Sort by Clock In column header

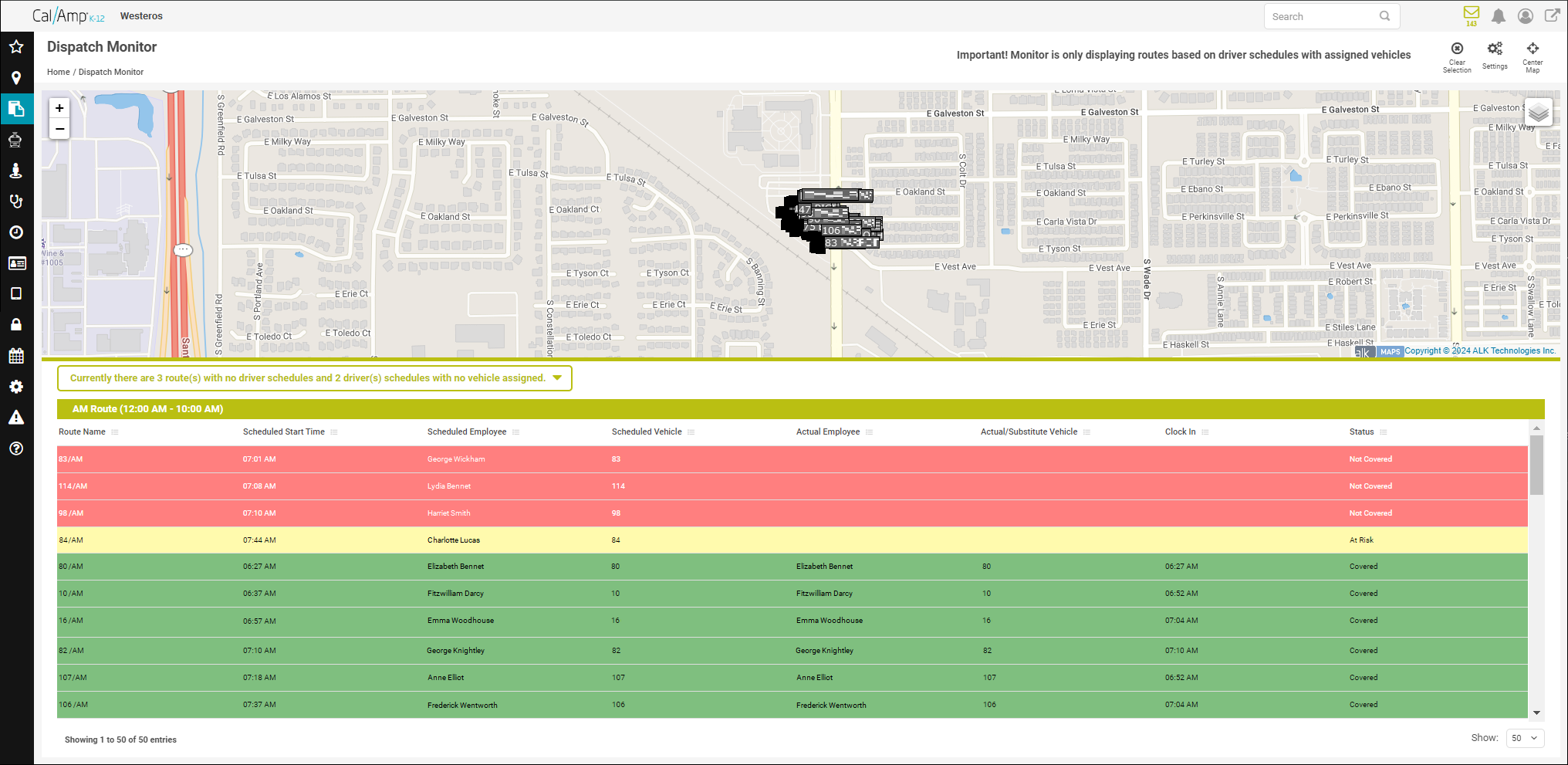(1180, 432)
